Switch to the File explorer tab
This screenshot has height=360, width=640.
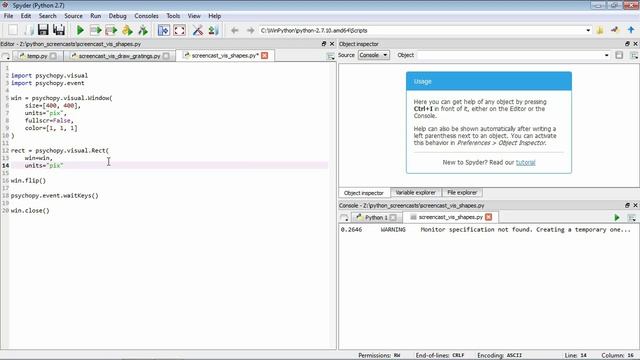[x=462, y=192]
